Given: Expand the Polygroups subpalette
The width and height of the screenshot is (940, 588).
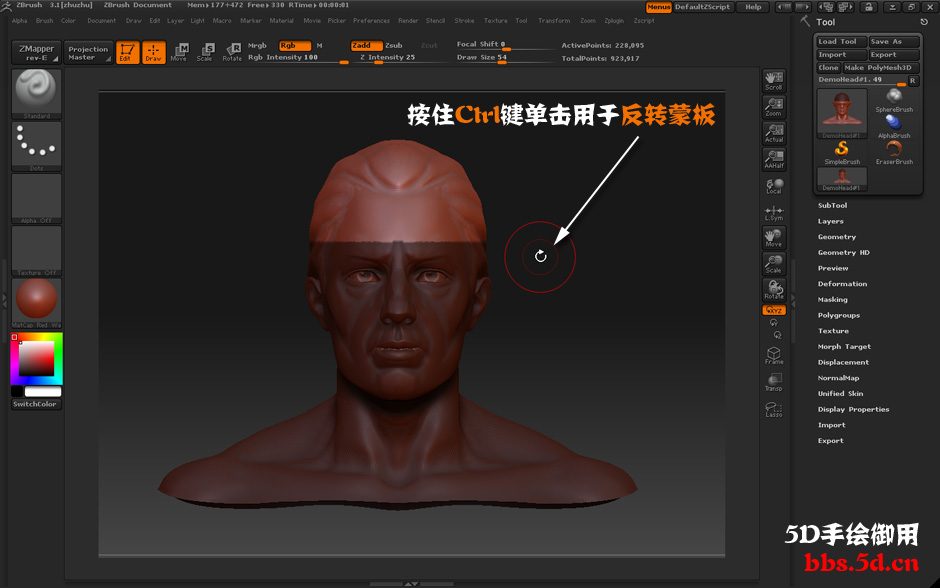Looking at the screenshot, I should [839, 315].
